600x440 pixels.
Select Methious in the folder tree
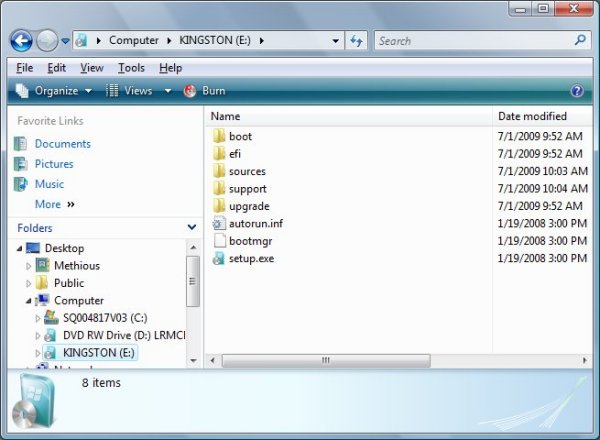pos(77,266)
